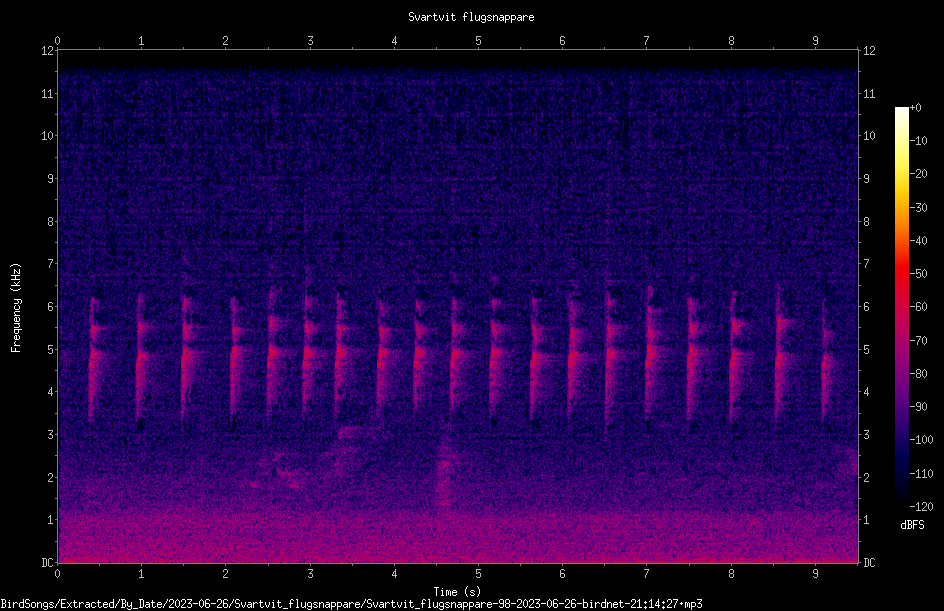The image size is (944, 611).
Task: Click the '-30' colorbar tick label
Action: pos(918,208)
